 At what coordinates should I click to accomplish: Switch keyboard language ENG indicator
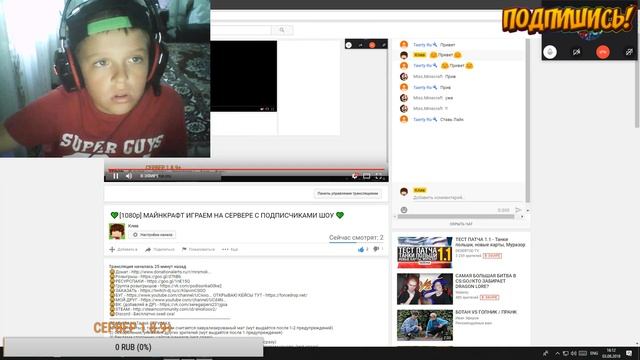coord(594,353)
